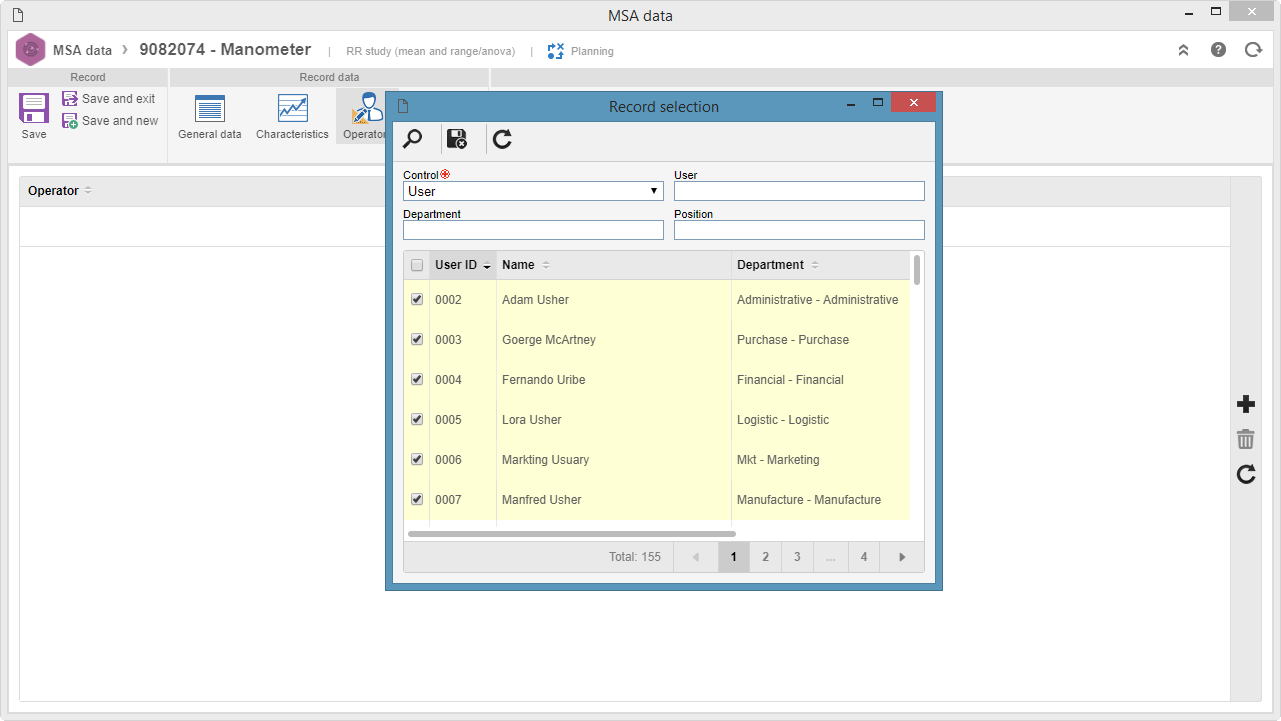Image resolution: width=1281 pixels, height=721 pixels.
Task: Click the trash icon to delete operator
Action: click(1245, 439)
